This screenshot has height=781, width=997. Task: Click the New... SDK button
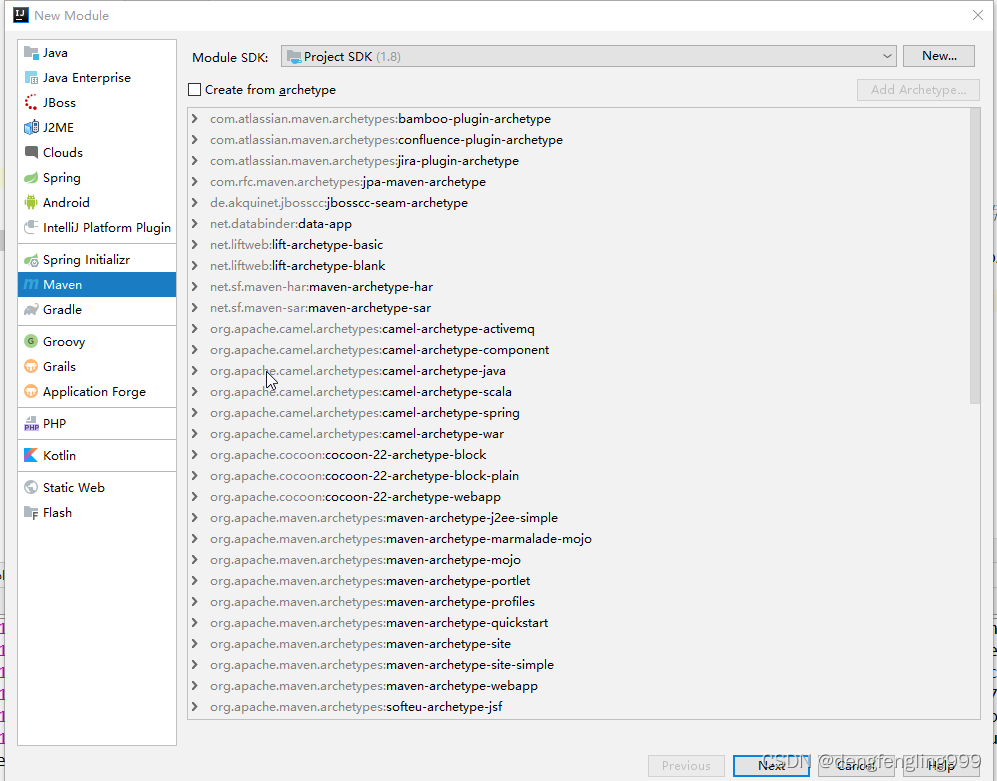pyautogui.click(x=939, y=56)
